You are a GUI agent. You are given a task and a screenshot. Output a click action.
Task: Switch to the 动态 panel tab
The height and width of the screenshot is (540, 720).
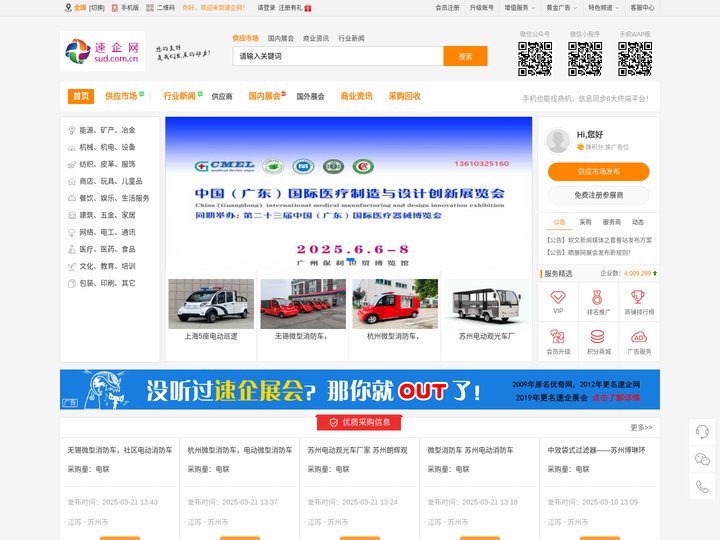pyautogui.click(x=638, y=222)
